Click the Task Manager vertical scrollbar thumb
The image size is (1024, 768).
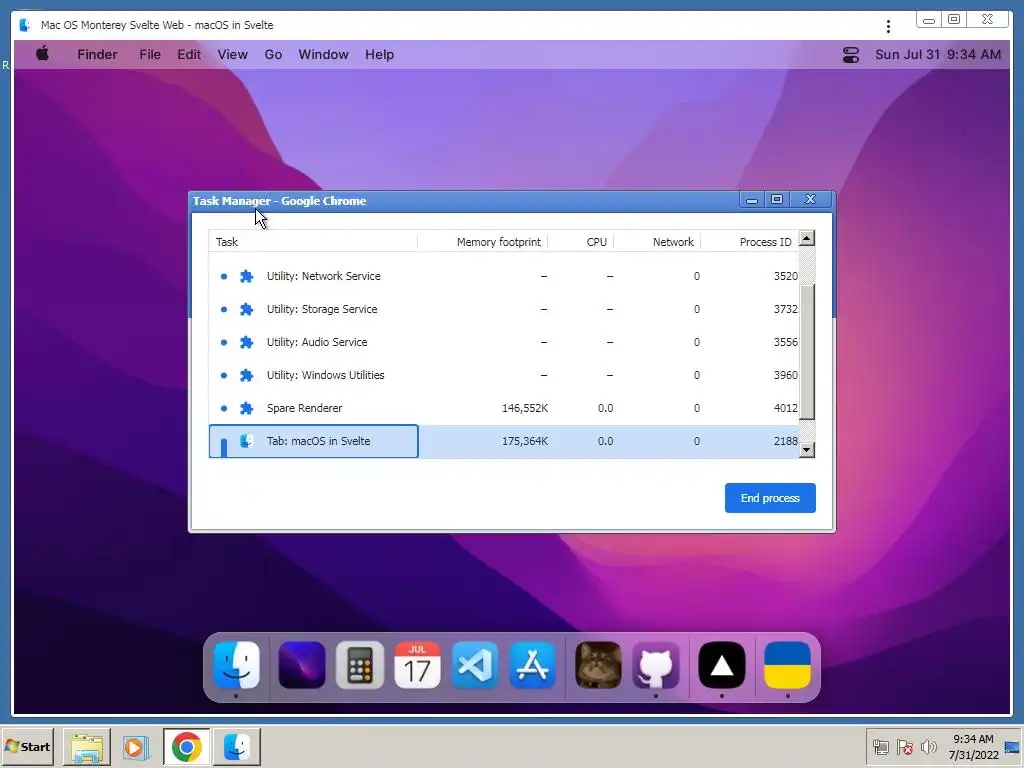pos(807,351)
